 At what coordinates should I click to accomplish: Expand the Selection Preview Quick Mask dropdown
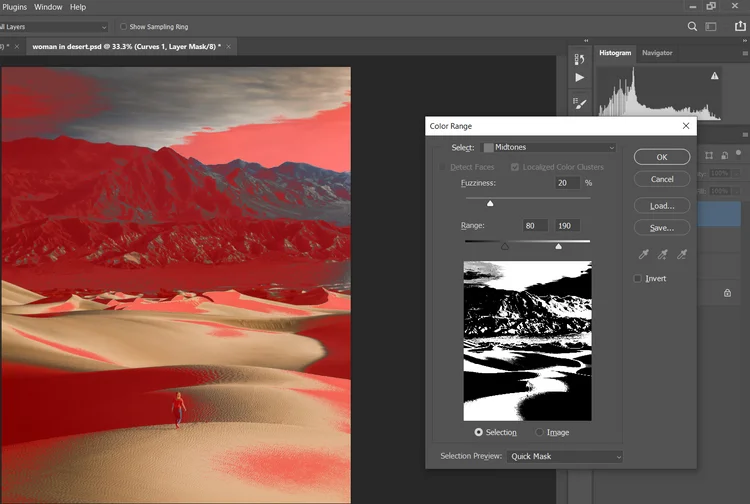pyautogui.click(x=565, y=456)
